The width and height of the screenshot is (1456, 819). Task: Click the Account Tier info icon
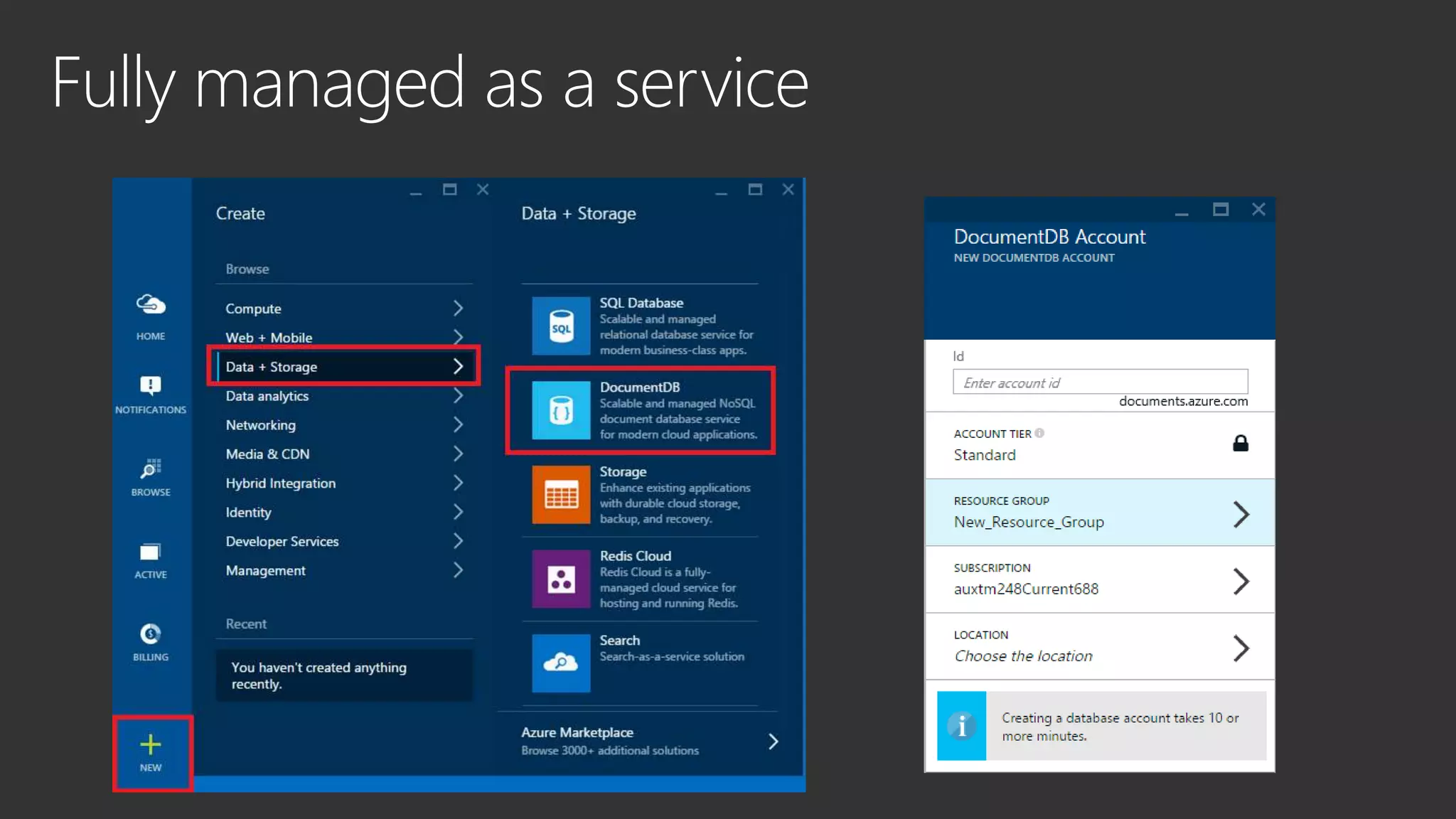[1039, 433]
